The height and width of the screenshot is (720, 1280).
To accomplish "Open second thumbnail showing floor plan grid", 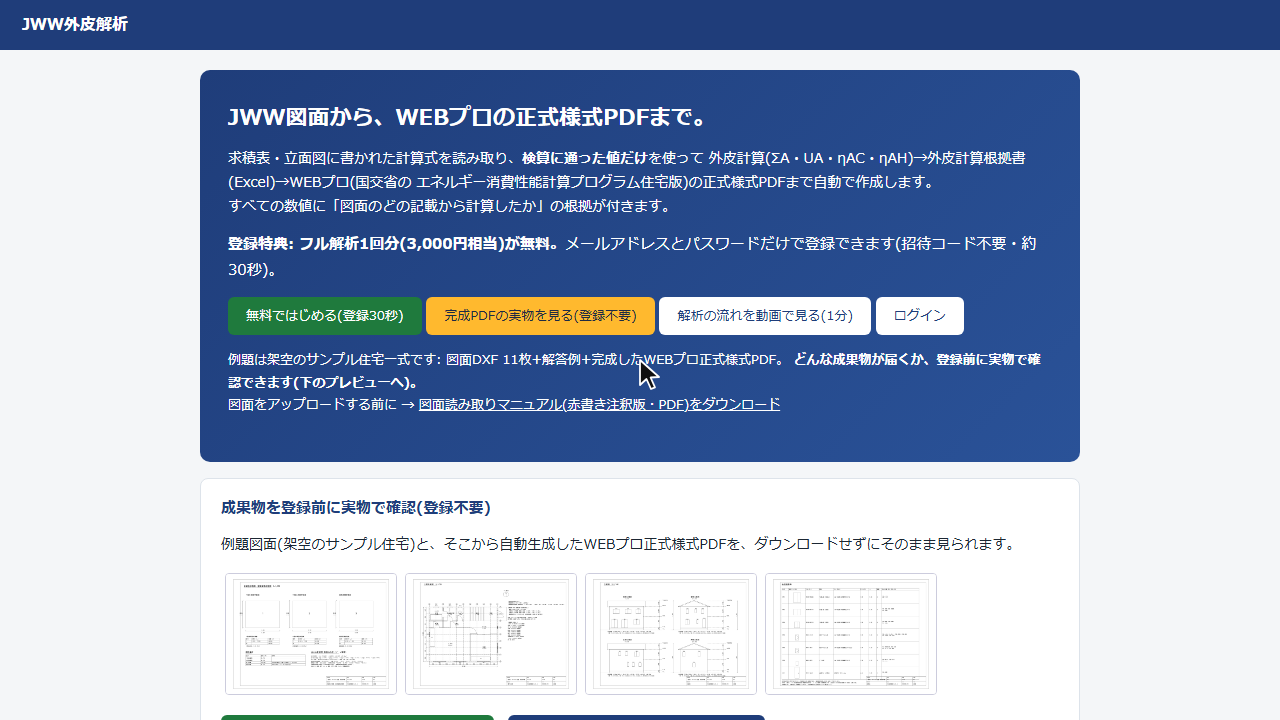I will (x=491, y=634).
